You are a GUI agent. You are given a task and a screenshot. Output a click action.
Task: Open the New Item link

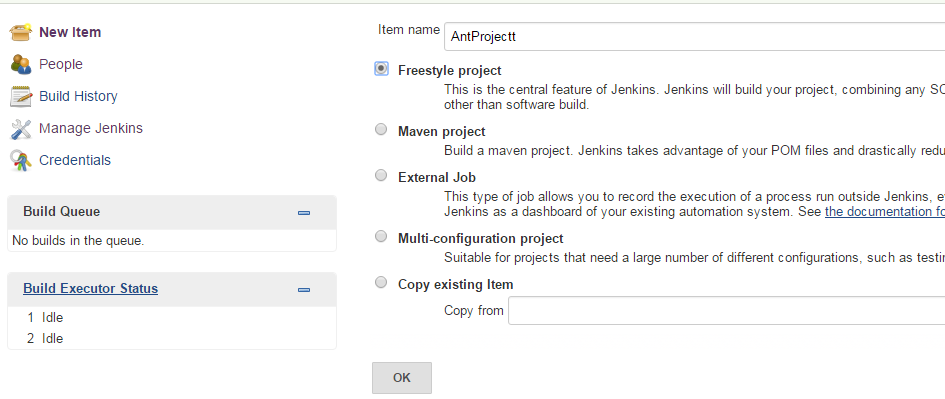tap(70, 33)
